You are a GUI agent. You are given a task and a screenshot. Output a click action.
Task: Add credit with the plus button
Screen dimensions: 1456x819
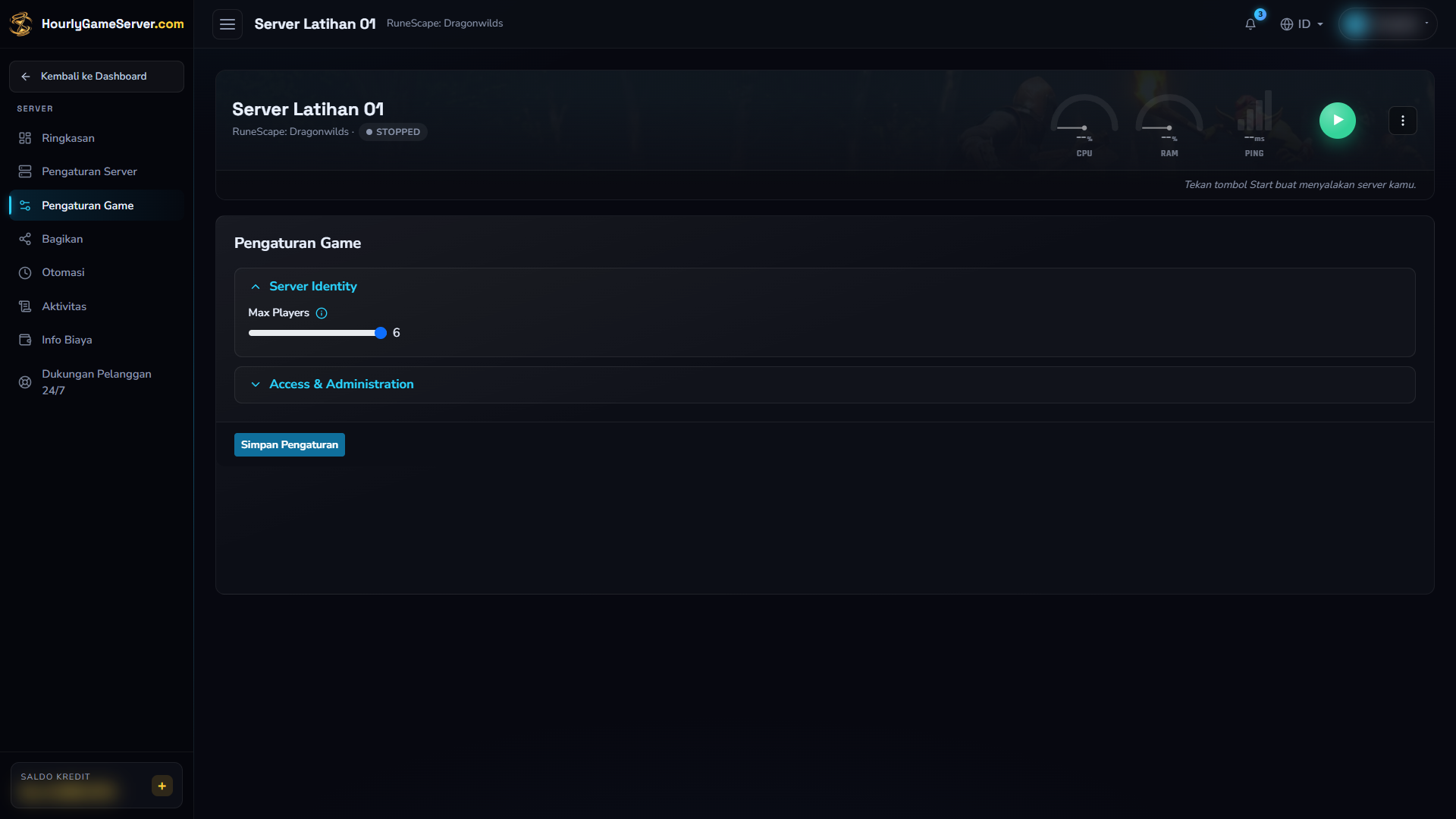162,786
